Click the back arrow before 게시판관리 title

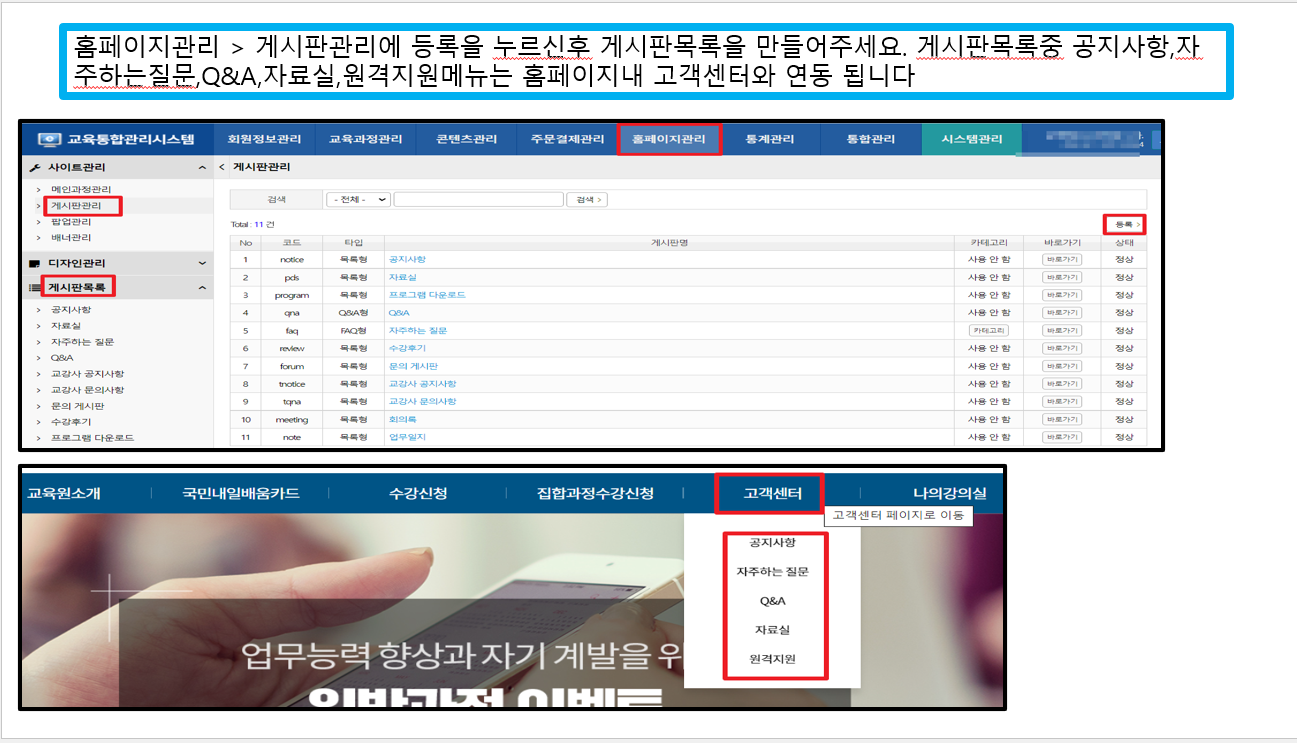(222, 167)
